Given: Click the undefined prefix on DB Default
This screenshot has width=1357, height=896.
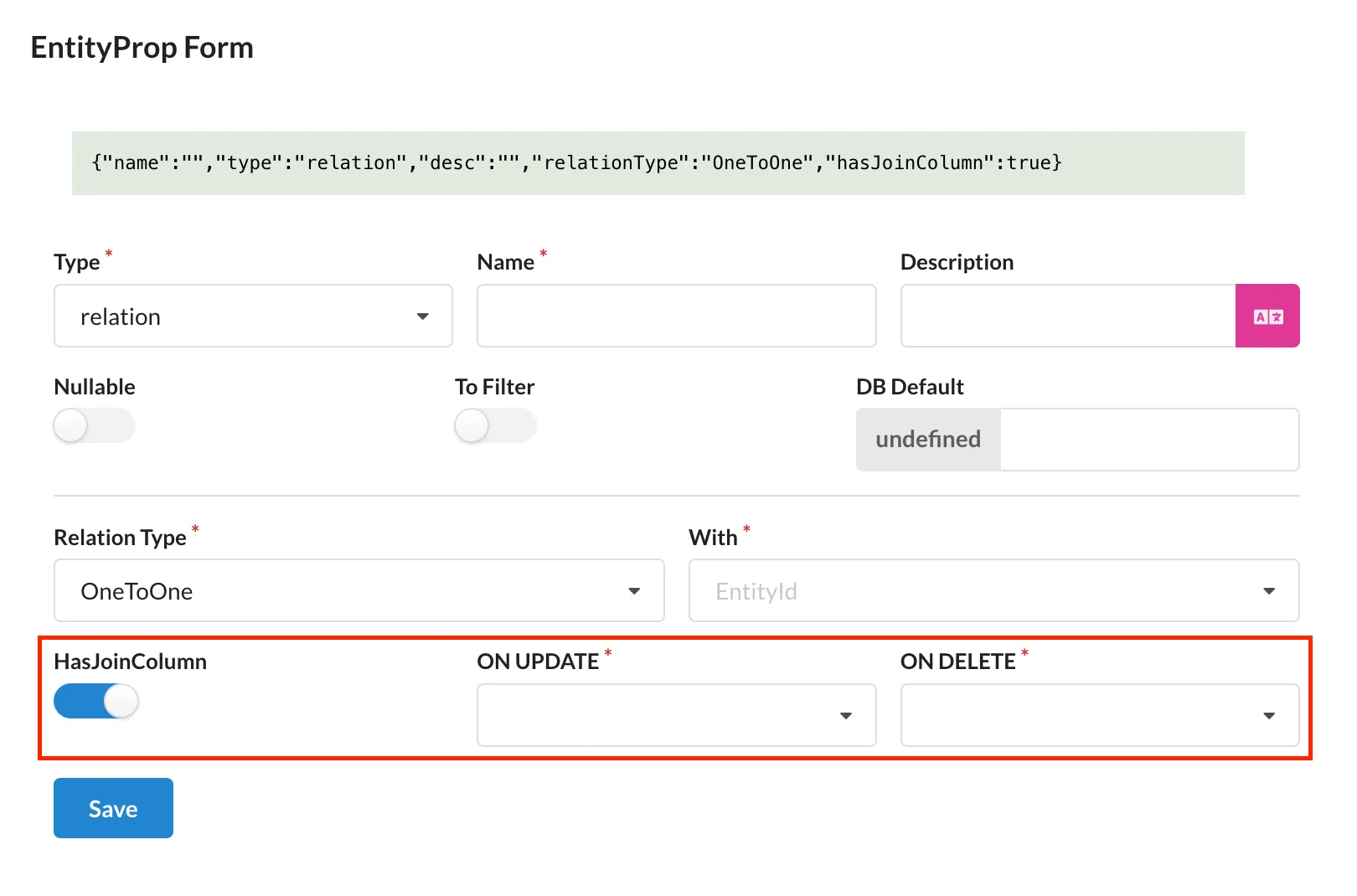Looking at the screenshot, I should 928,440.
